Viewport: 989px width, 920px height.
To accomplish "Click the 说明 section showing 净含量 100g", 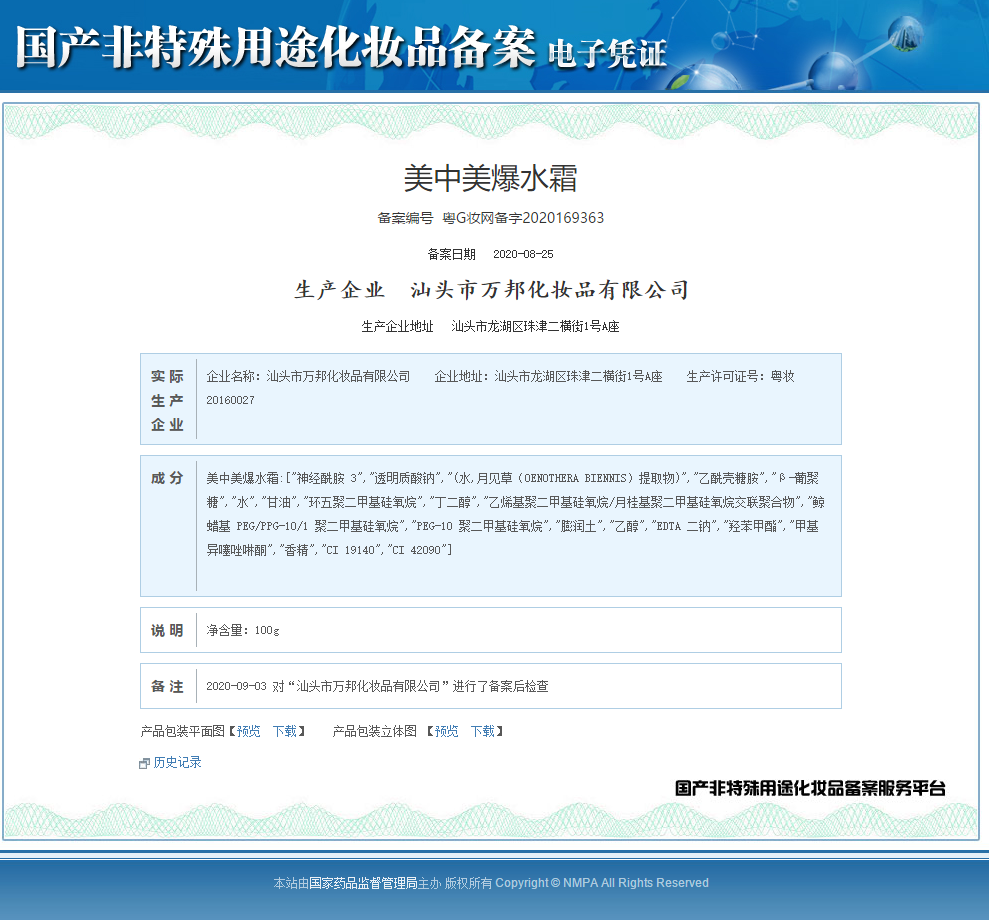I will coord(167,630).
